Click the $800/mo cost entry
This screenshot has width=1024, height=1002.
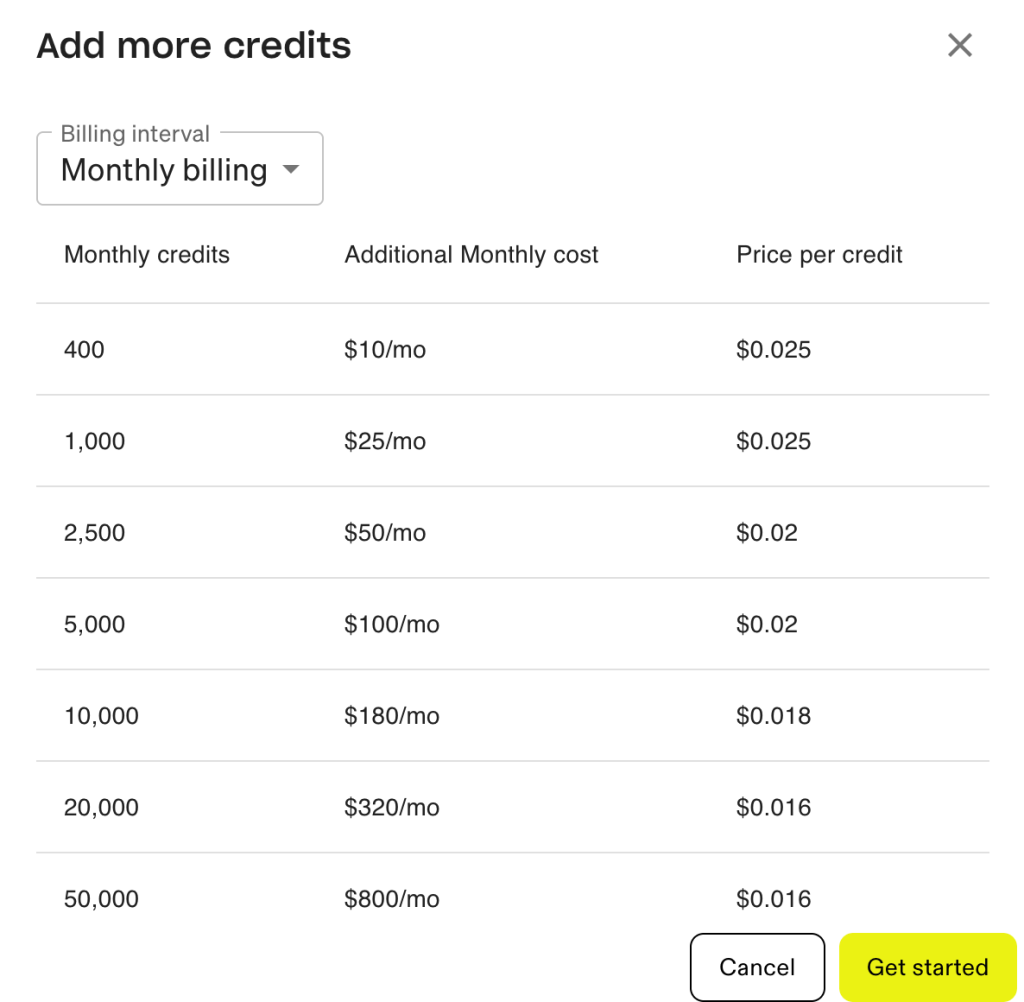coord(392,898)
